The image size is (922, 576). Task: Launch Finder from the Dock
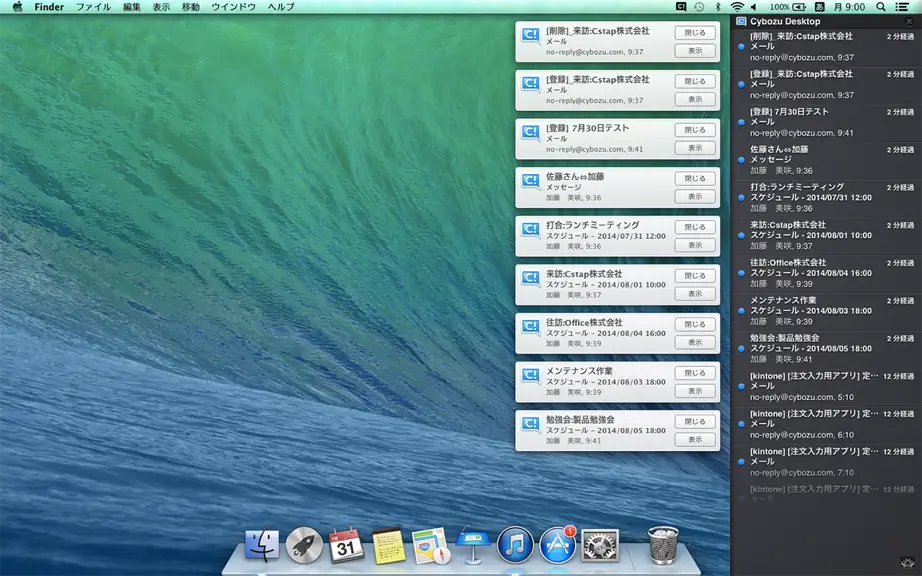(x=262, y=545)
